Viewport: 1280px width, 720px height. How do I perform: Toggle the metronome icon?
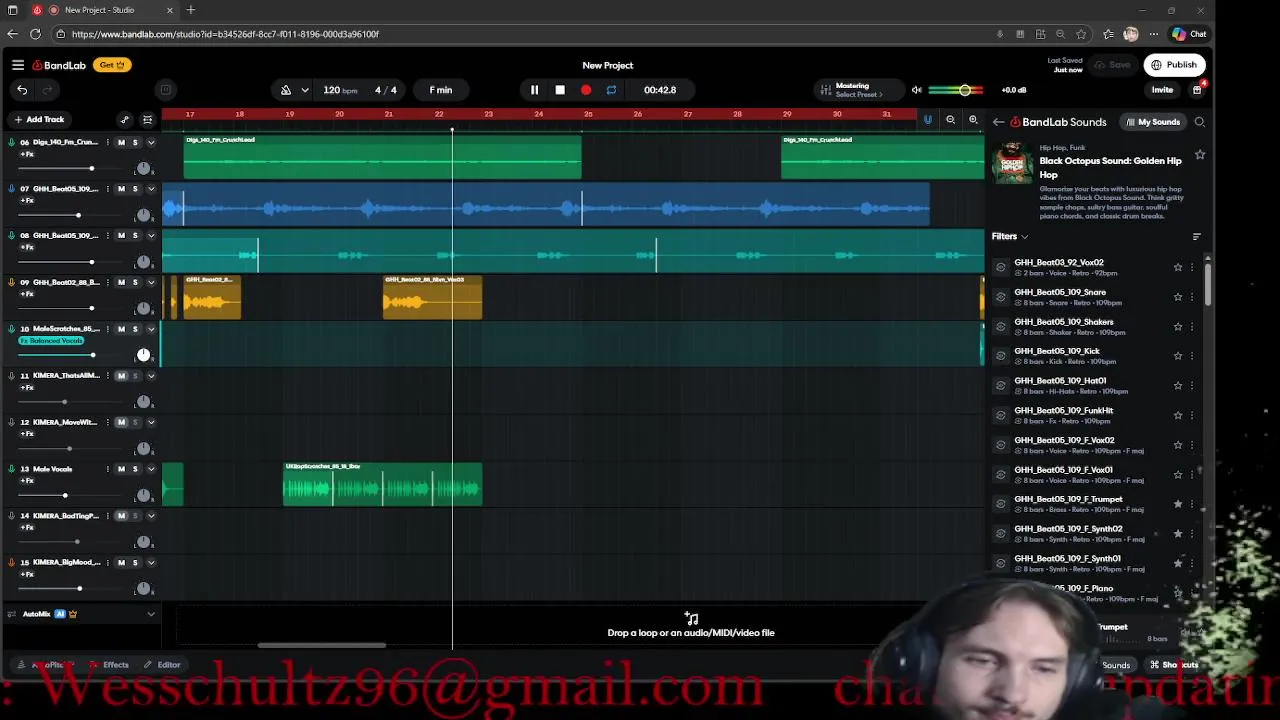tap(286, 90)
